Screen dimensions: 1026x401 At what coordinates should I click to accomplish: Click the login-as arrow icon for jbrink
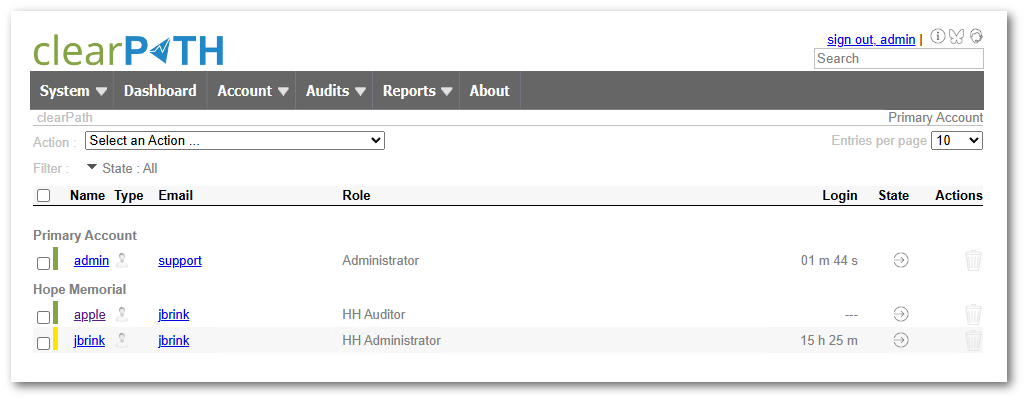(901, 340)
